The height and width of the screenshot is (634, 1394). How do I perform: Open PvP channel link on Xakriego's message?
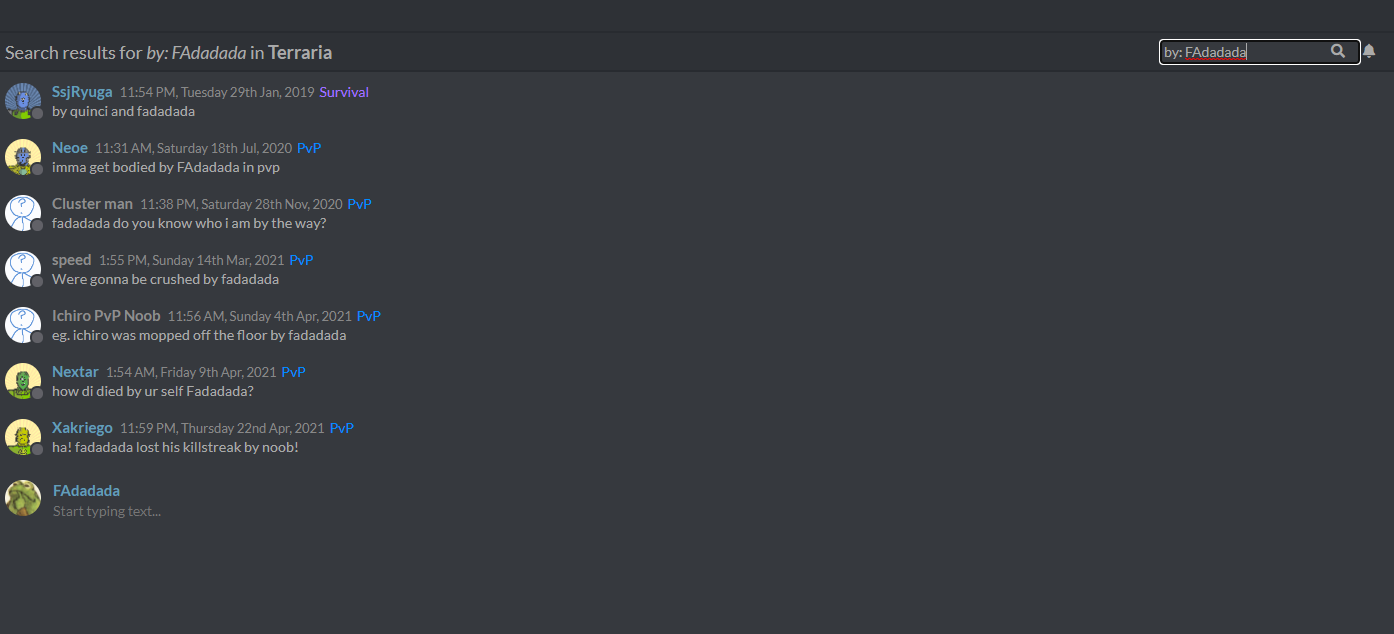click(342, 428)
